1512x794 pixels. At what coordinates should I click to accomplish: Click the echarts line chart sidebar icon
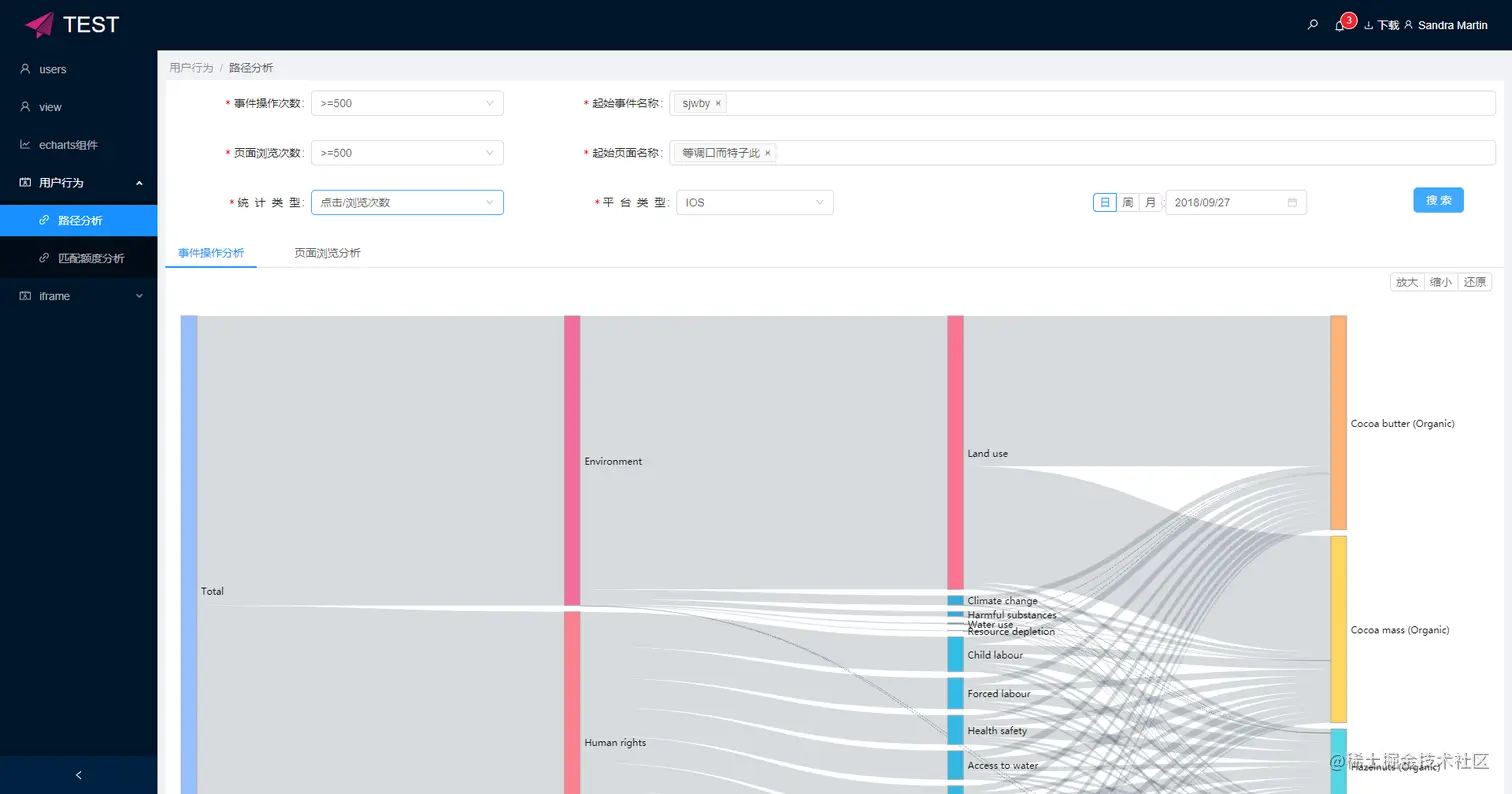tap(26, 145)
